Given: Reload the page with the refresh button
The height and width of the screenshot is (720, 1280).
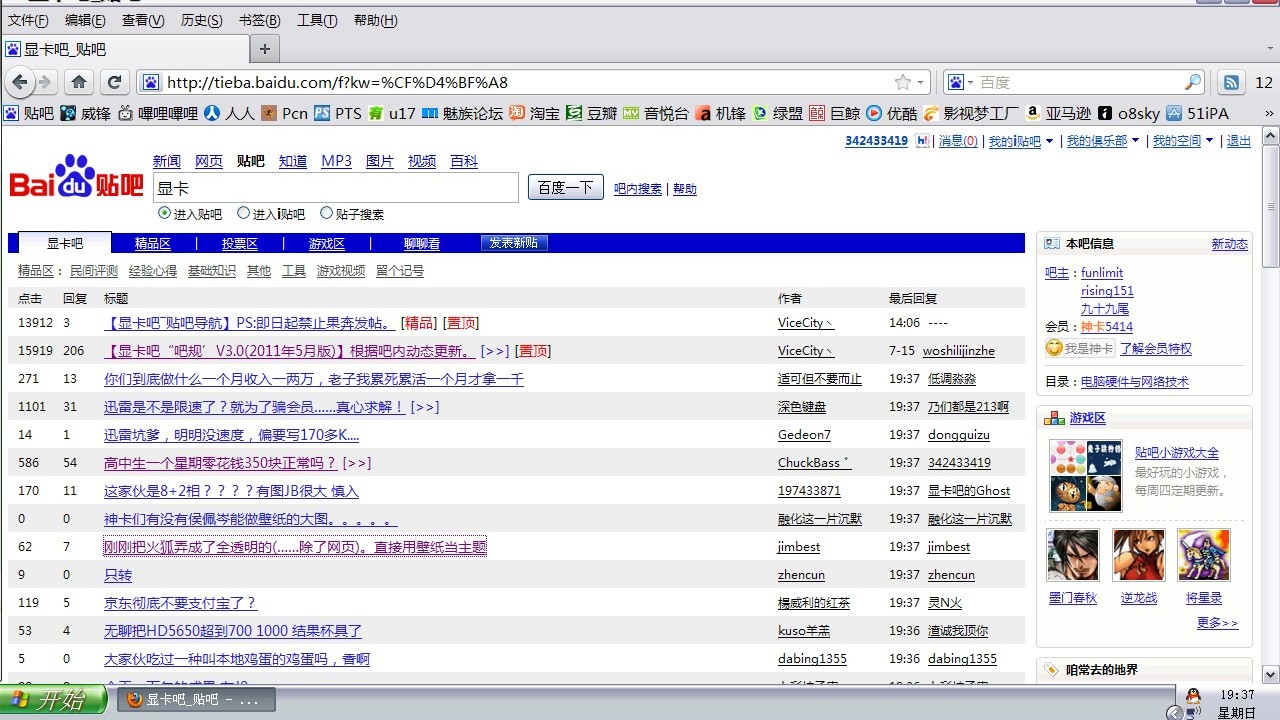Looking at the screenshot, I should click(x=114, y=82).
